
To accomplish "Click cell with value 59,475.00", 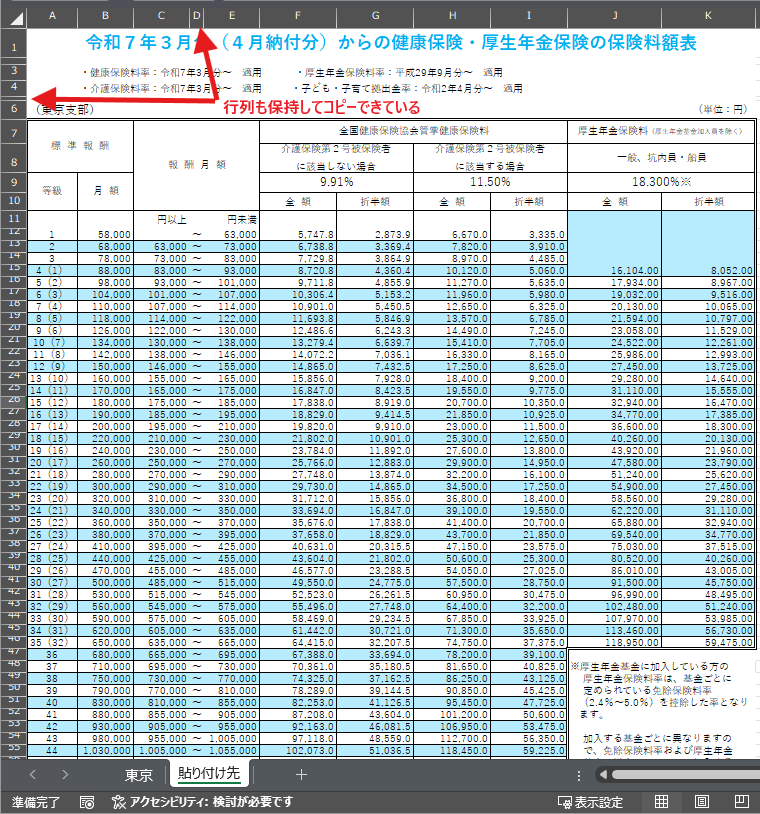I will coord(708,642).
